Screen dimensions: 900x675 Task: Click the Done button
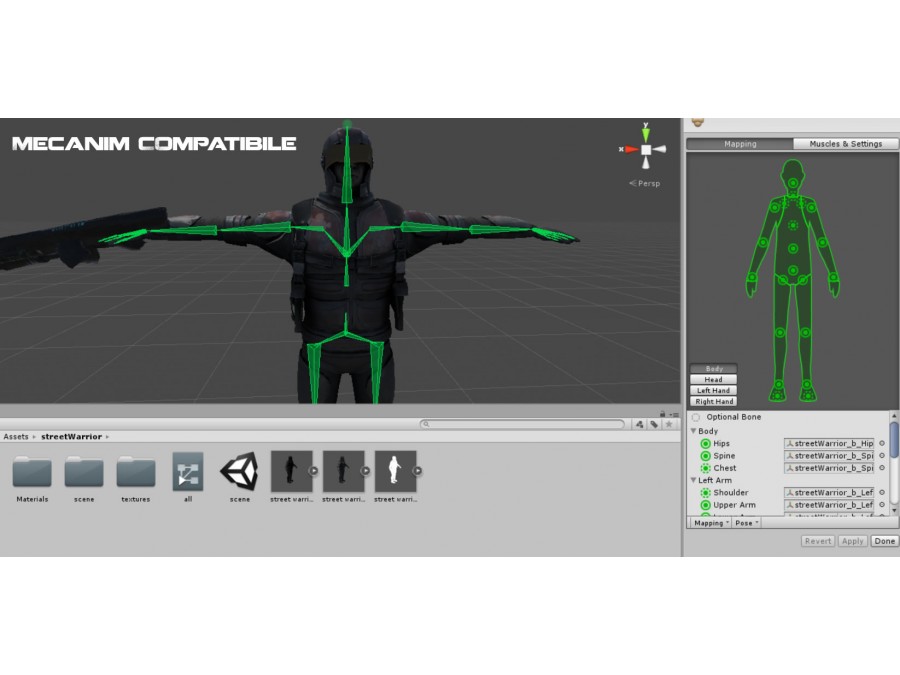click(885, 541)
